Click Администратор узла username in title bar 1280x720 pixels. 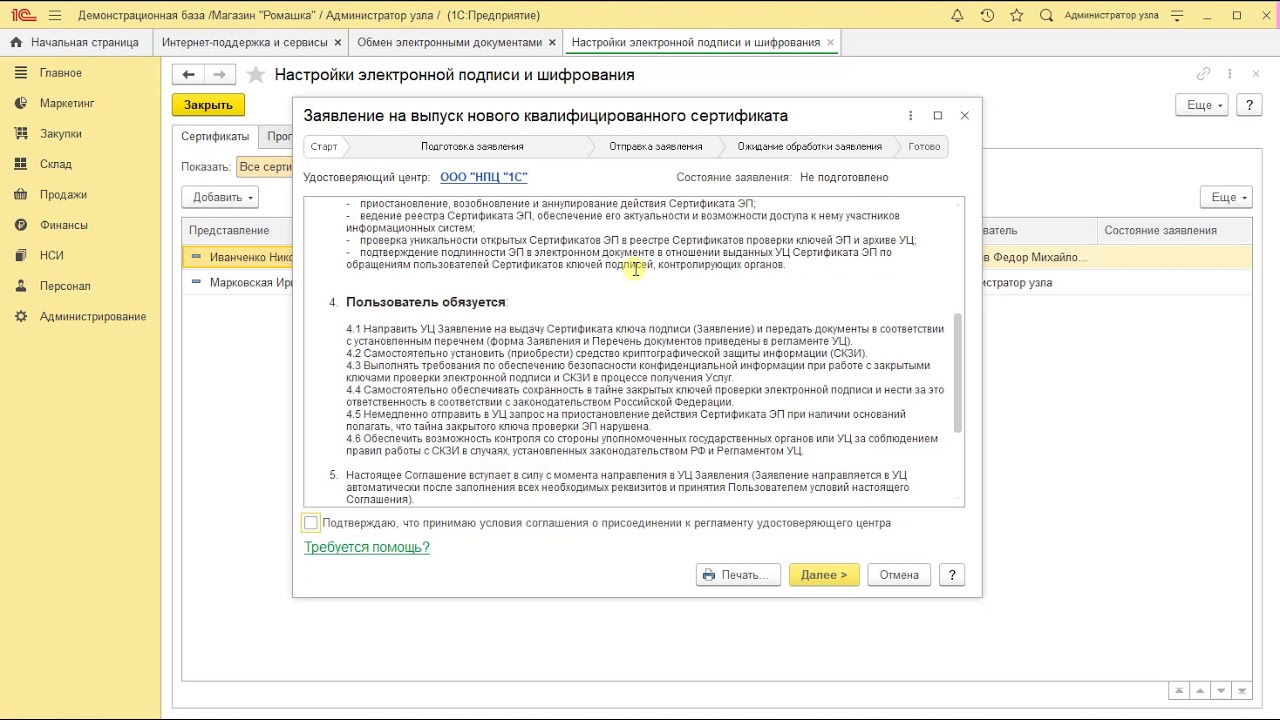[1111, 15]
